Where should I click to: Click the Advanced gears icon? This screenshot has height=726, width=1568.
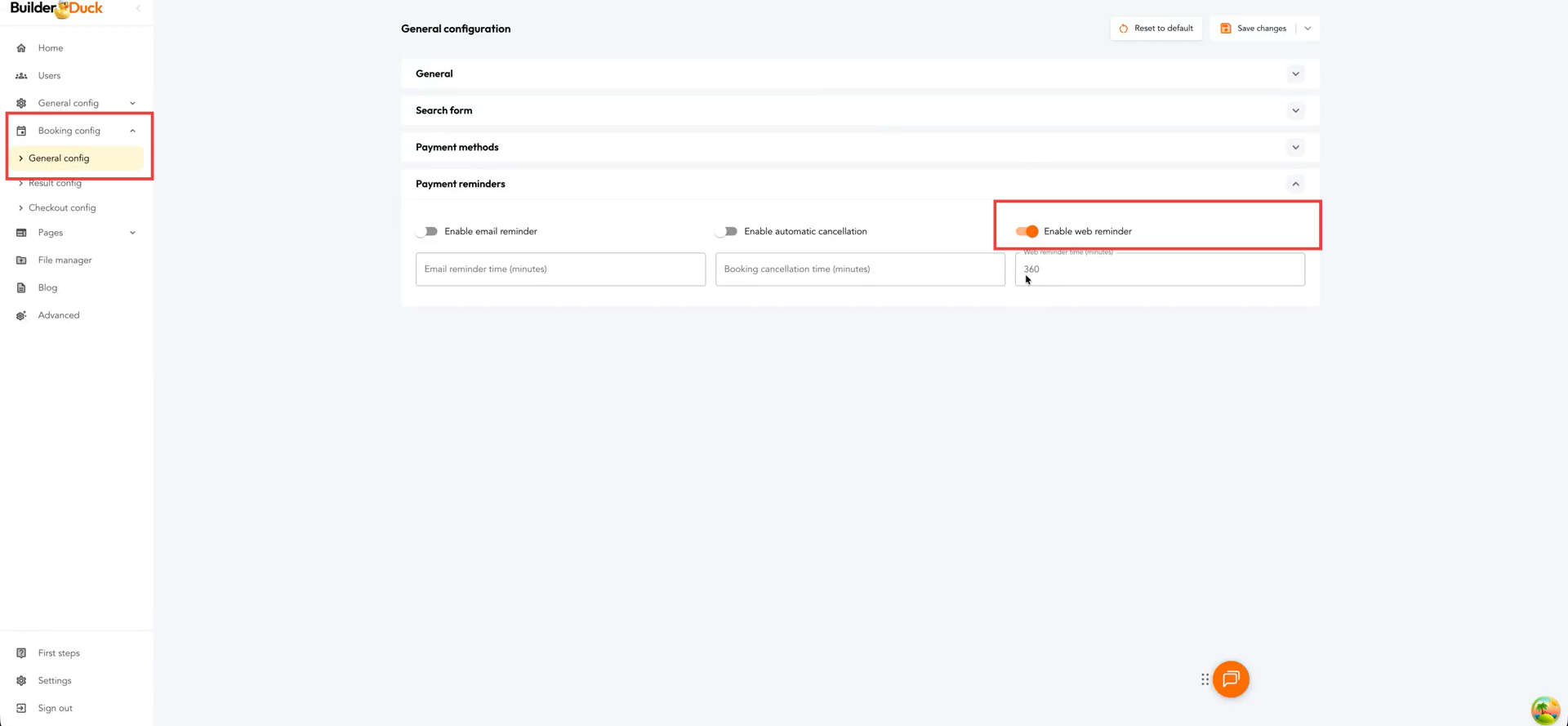coord(21,315)
